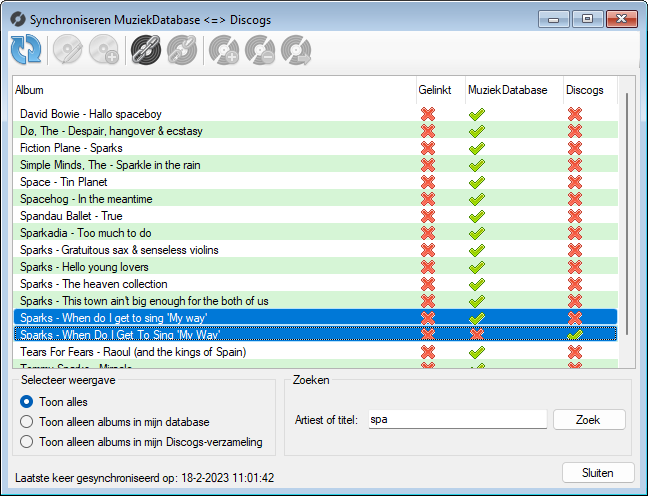Select lowercase Sparks - When do I get to sing 'My way'
This screenshot has width=648, height=496.
[316, 317]
